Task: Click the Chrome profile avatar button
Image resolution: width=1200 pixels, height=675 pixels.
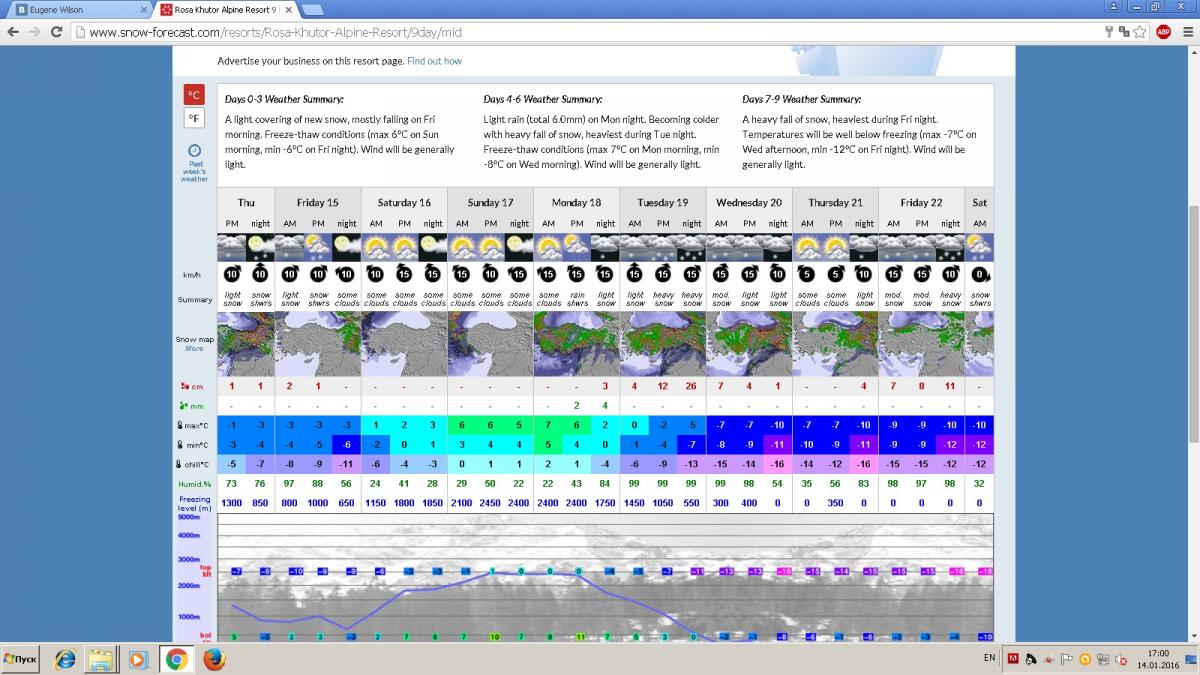Action: (x=1112, y=6)
